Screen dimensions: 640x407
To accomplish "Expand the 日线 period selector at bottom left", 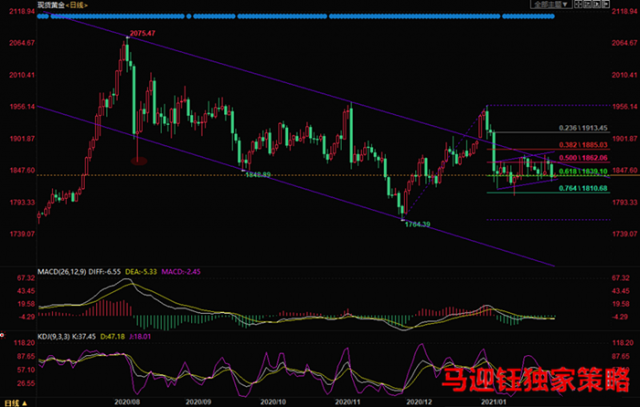I will click(x=16, y=403).
